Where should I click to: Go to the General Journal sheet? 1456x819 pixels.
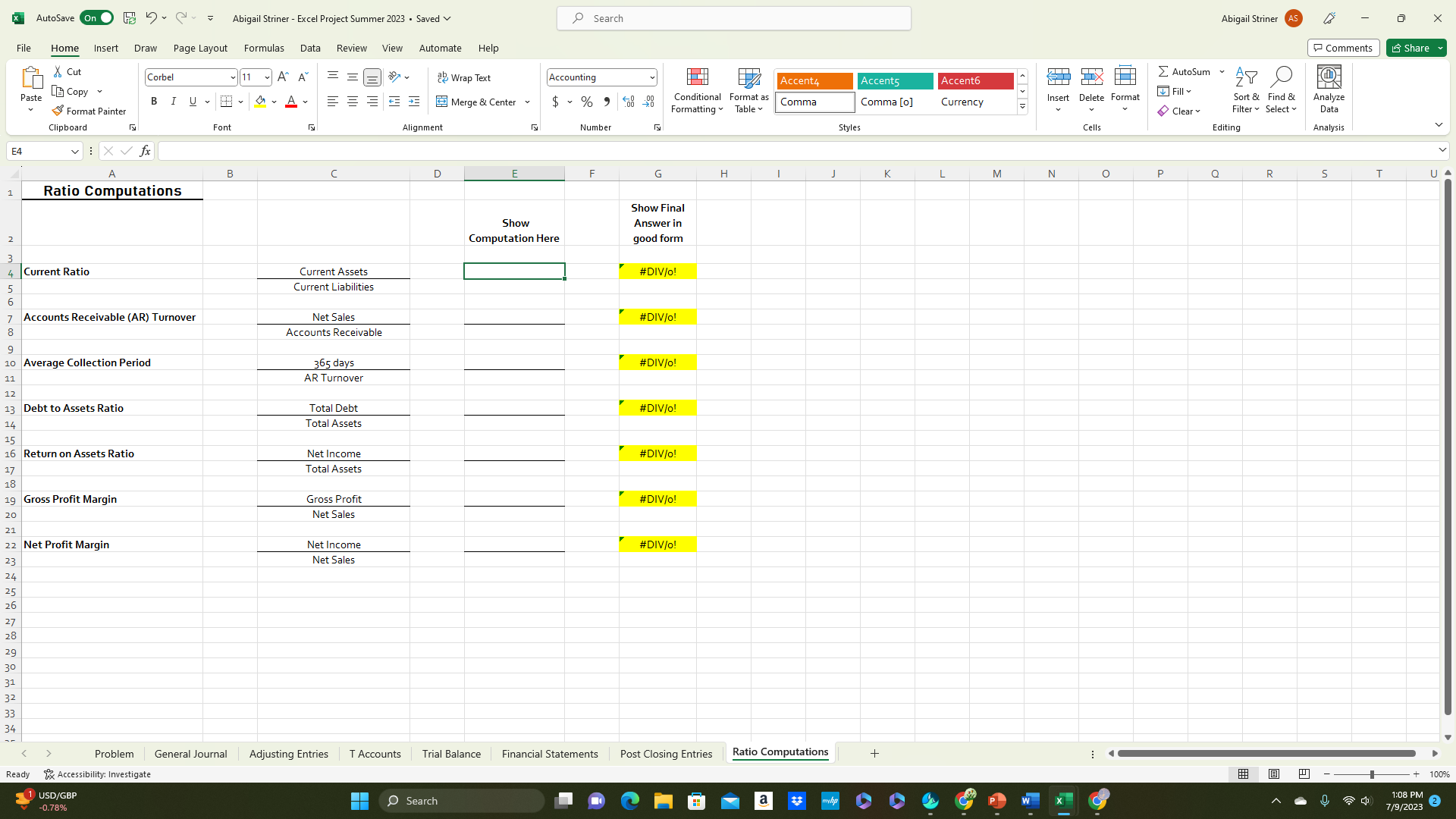[190, 754]
